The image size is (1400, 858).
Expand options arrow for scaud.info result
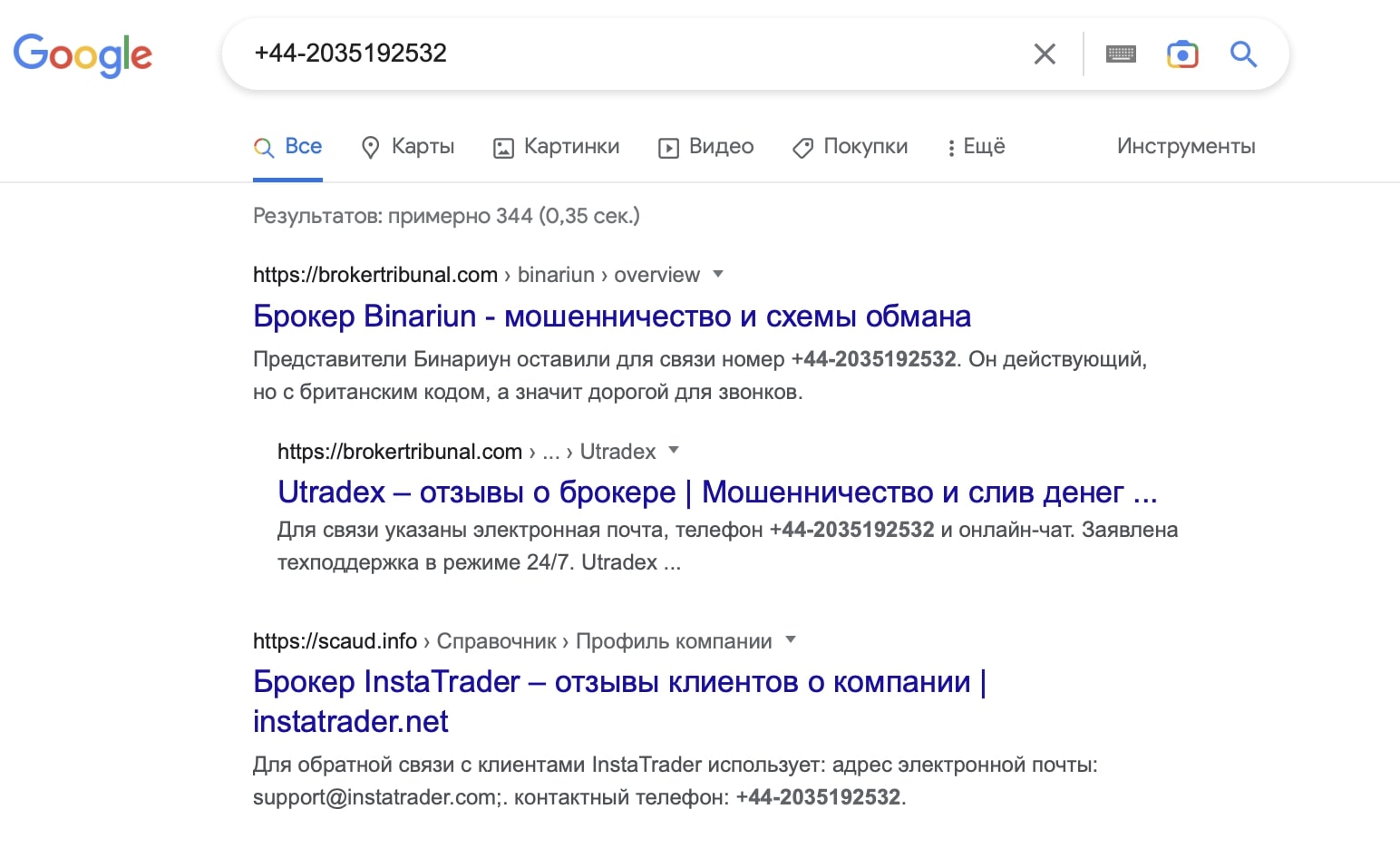(791, 639)
